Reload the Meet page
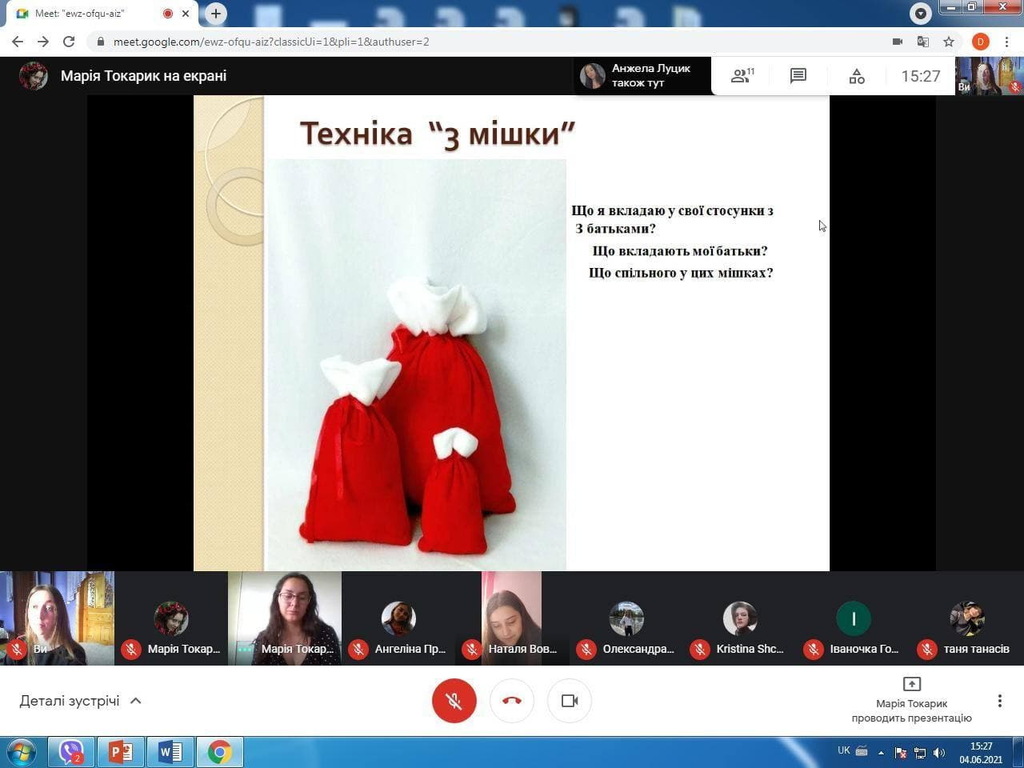 [x=68, y=42]
